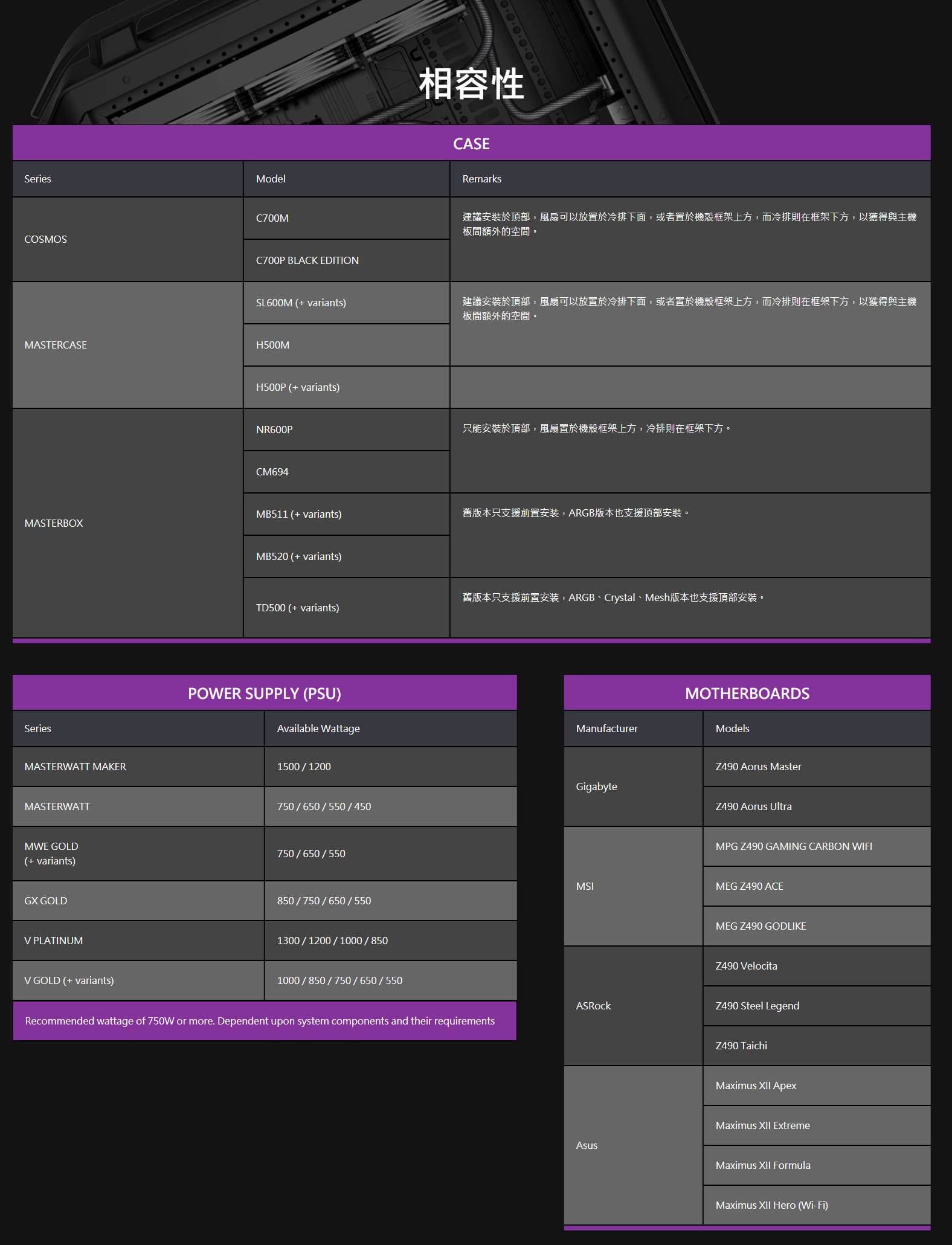This screenshot has height=1245, width=952.
Task: Click the 850 / 750 / 650 / 550 wattage
Action: pyautogui.click(x=391, y=901)
